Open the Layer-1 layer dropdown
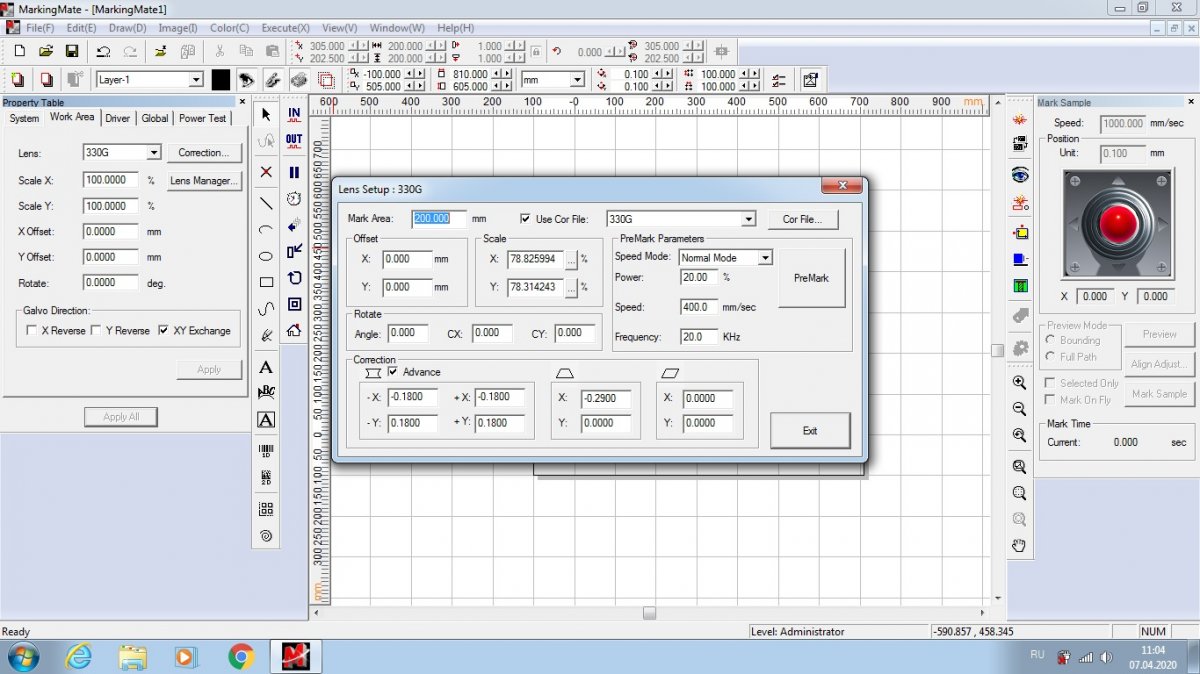1200x674 pixels. 195,80
